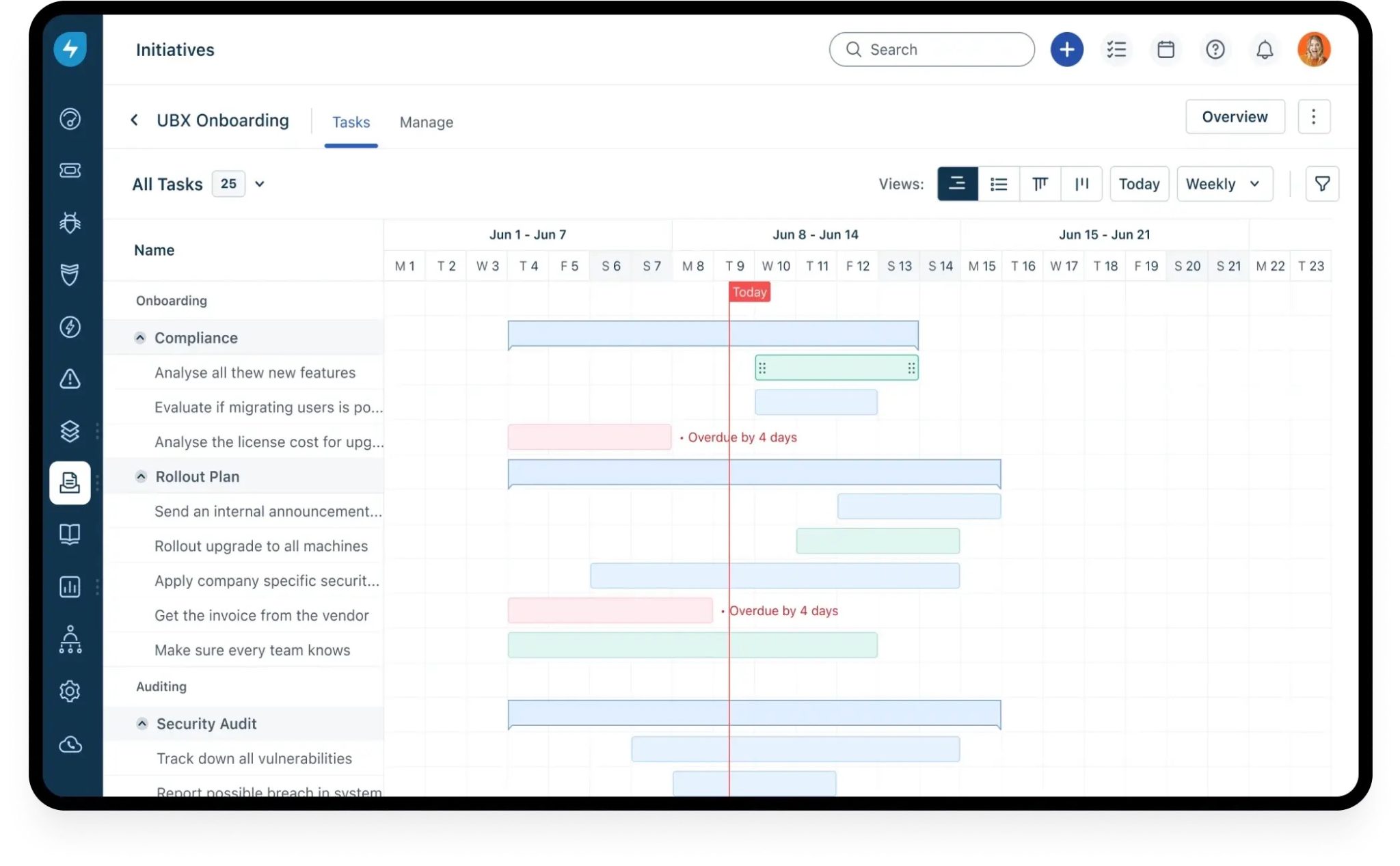This screenshot has height=866, width=1400.
Task: Switch to the bulleted list view
Action: point(999,184)
